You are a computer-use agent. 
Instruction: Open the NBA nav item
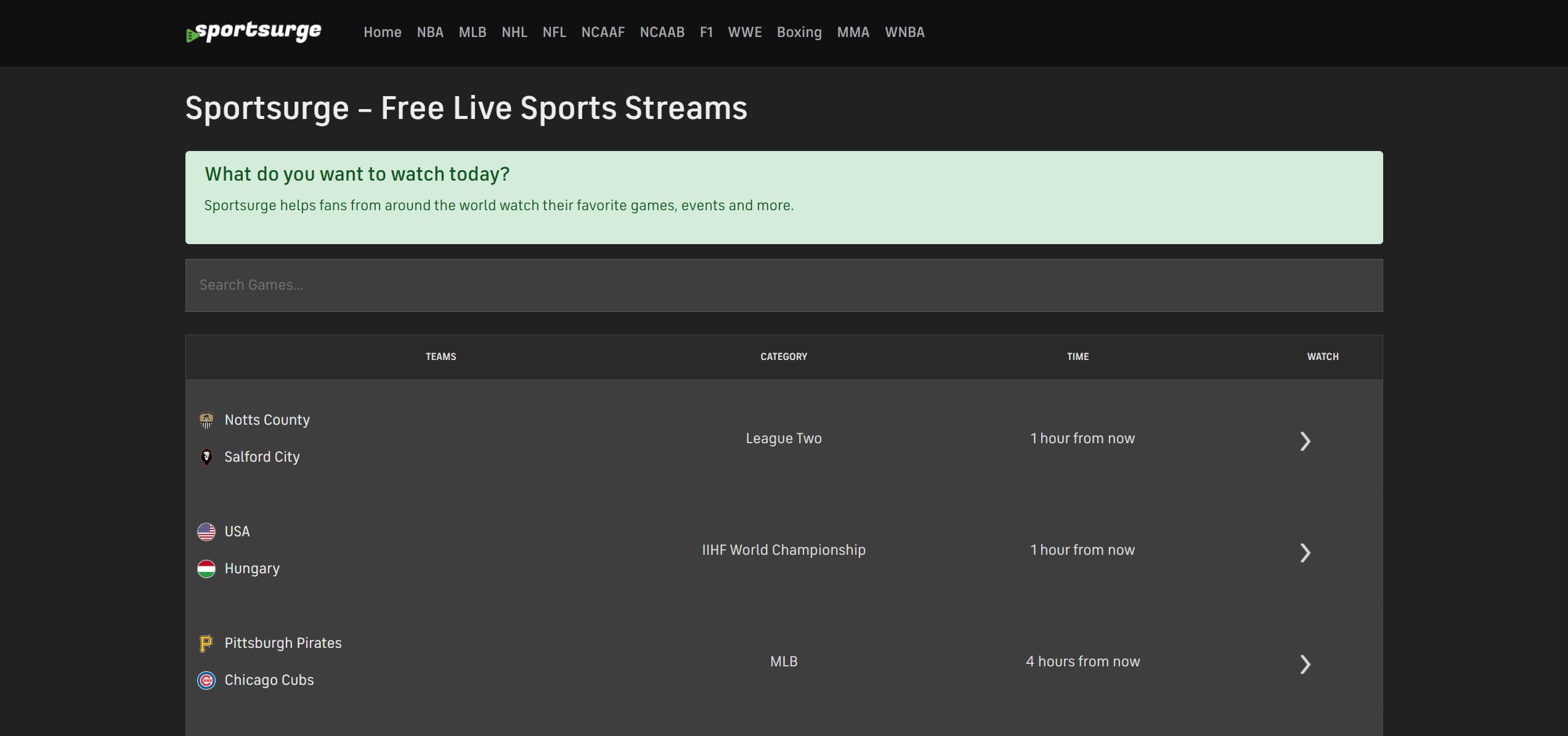(430, 32)
